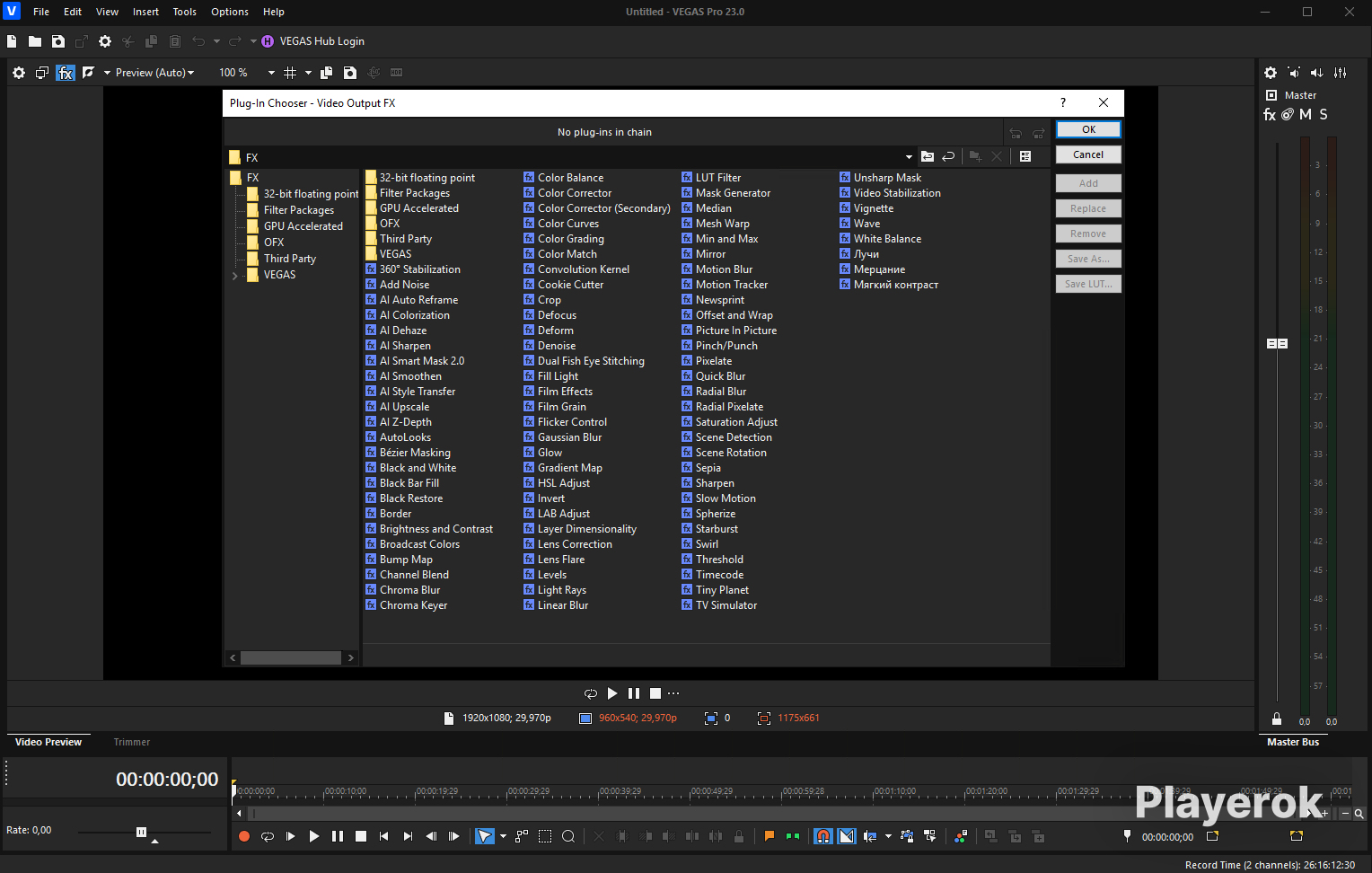Screen dimensions: 1372x873
Task: Toggle video preview on external monitor
Action: (x=41, y=73)
